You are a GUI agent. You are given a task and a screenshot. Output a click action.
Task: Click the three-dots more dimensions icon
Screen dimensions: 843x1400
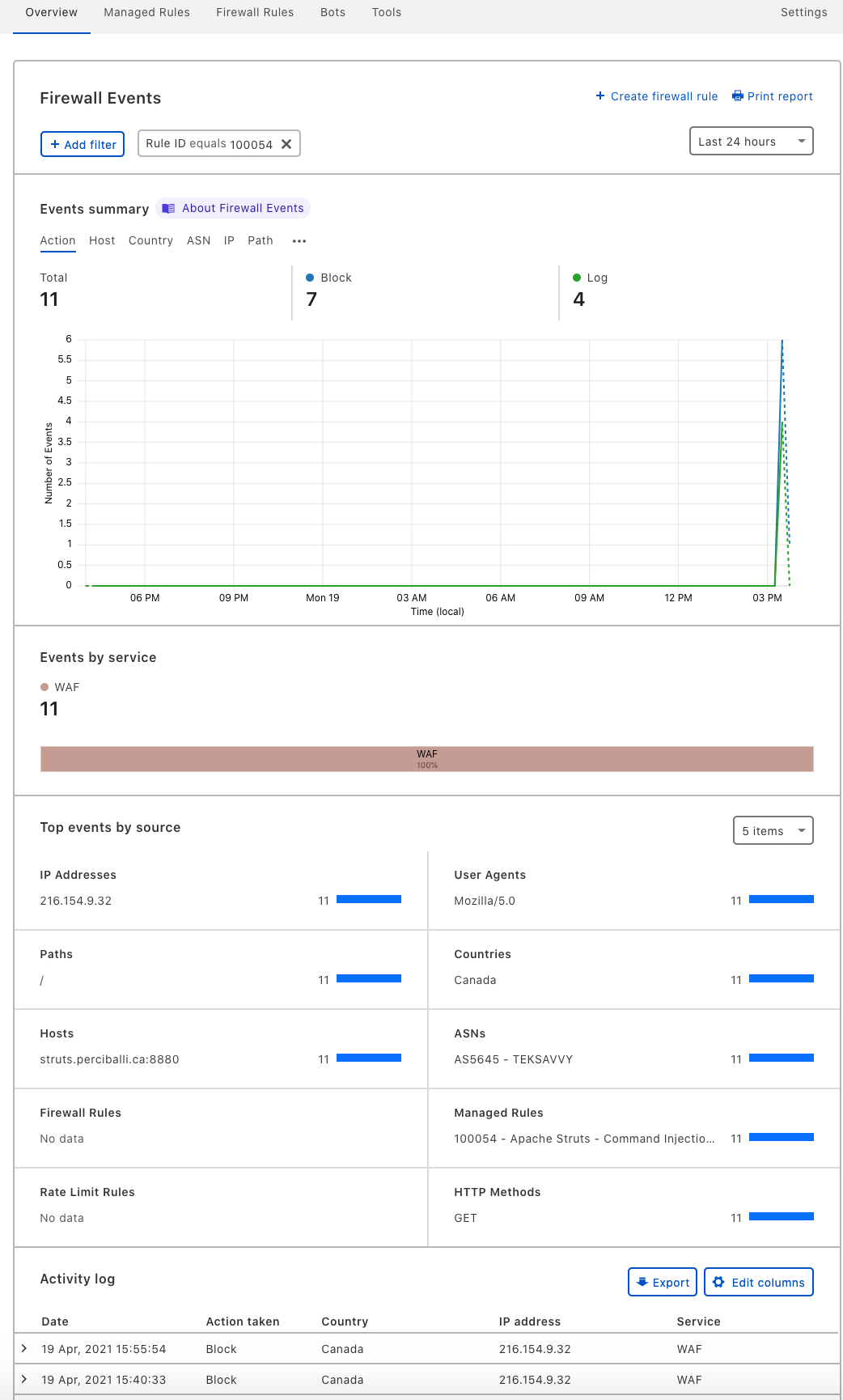tap(299, 241)
